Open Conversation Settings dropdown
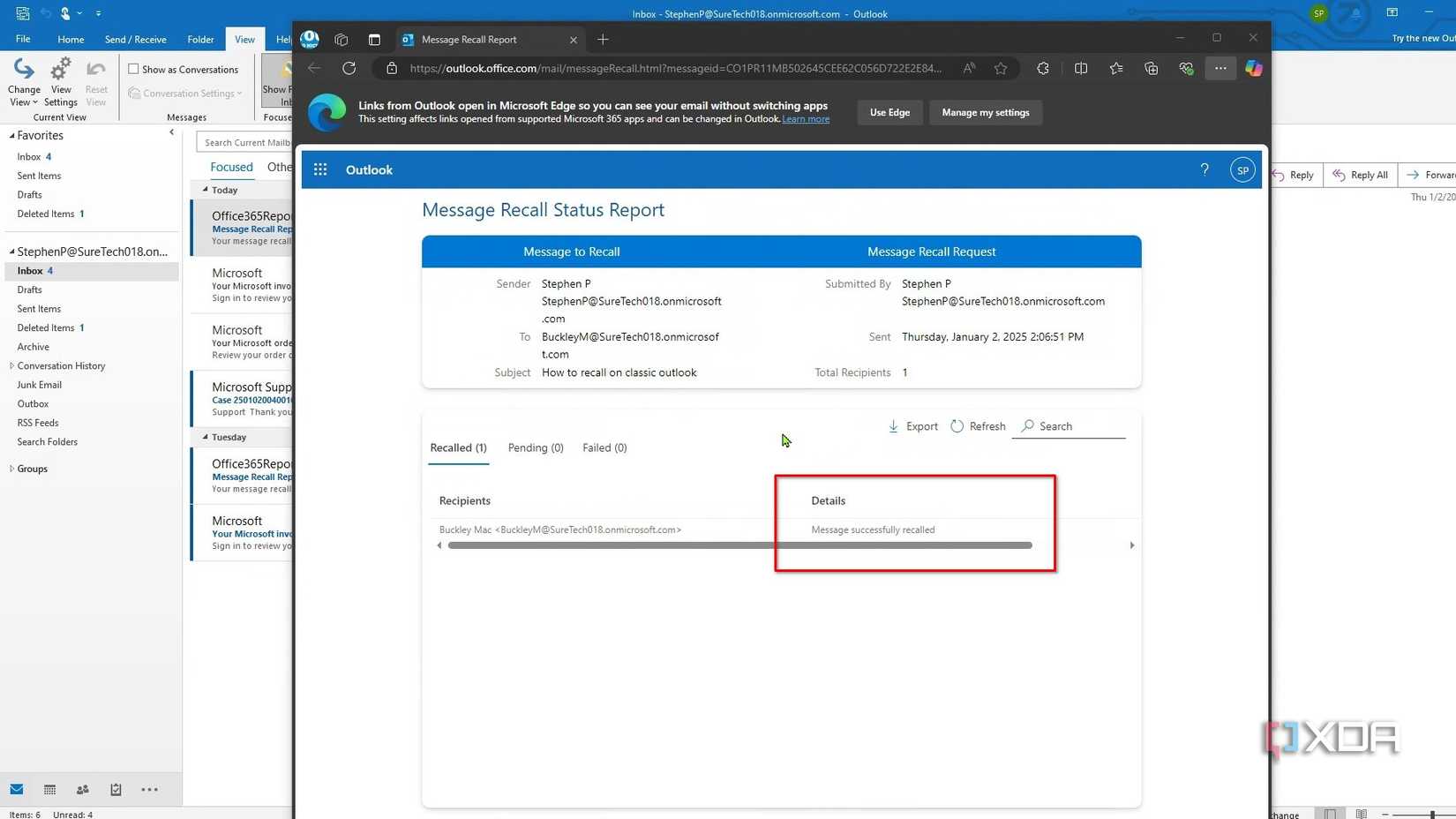The image size is (1456, 819). pos(185,93)
